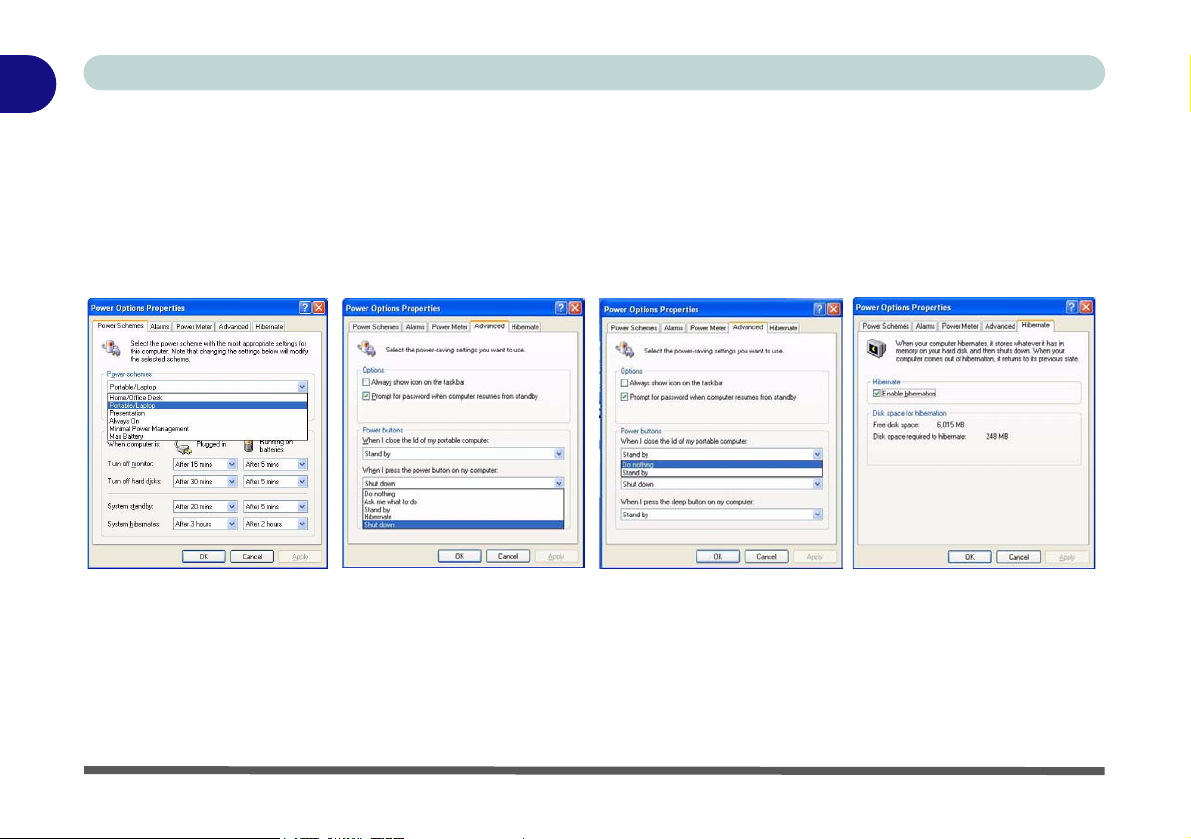Viewport: 1191px width, 839px height.
Task: Select 'Ask me what to do' power button option
Action: point(463,502)
